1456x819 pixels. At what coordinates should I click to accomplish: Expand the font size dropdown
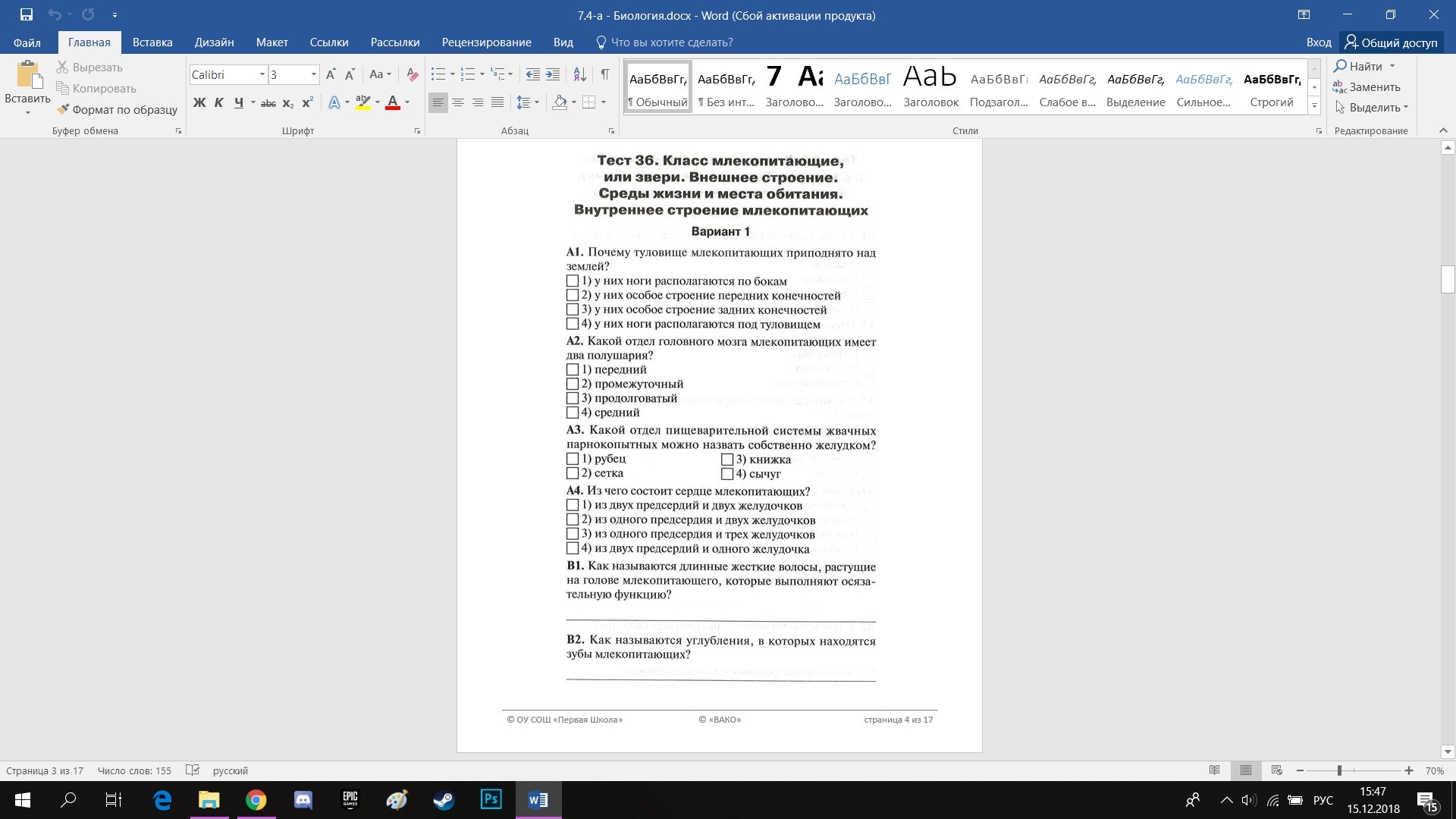coord(313,74)
